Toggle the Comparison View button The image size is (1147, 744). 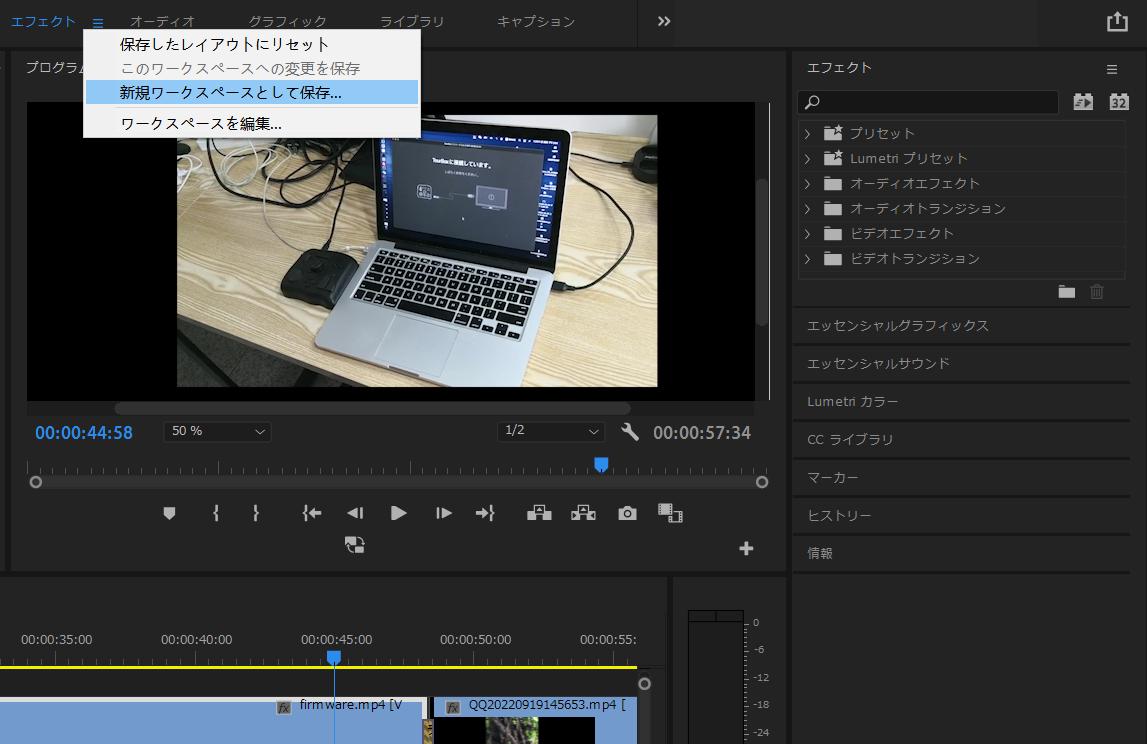pyautogui.click(x=670, y=513)
